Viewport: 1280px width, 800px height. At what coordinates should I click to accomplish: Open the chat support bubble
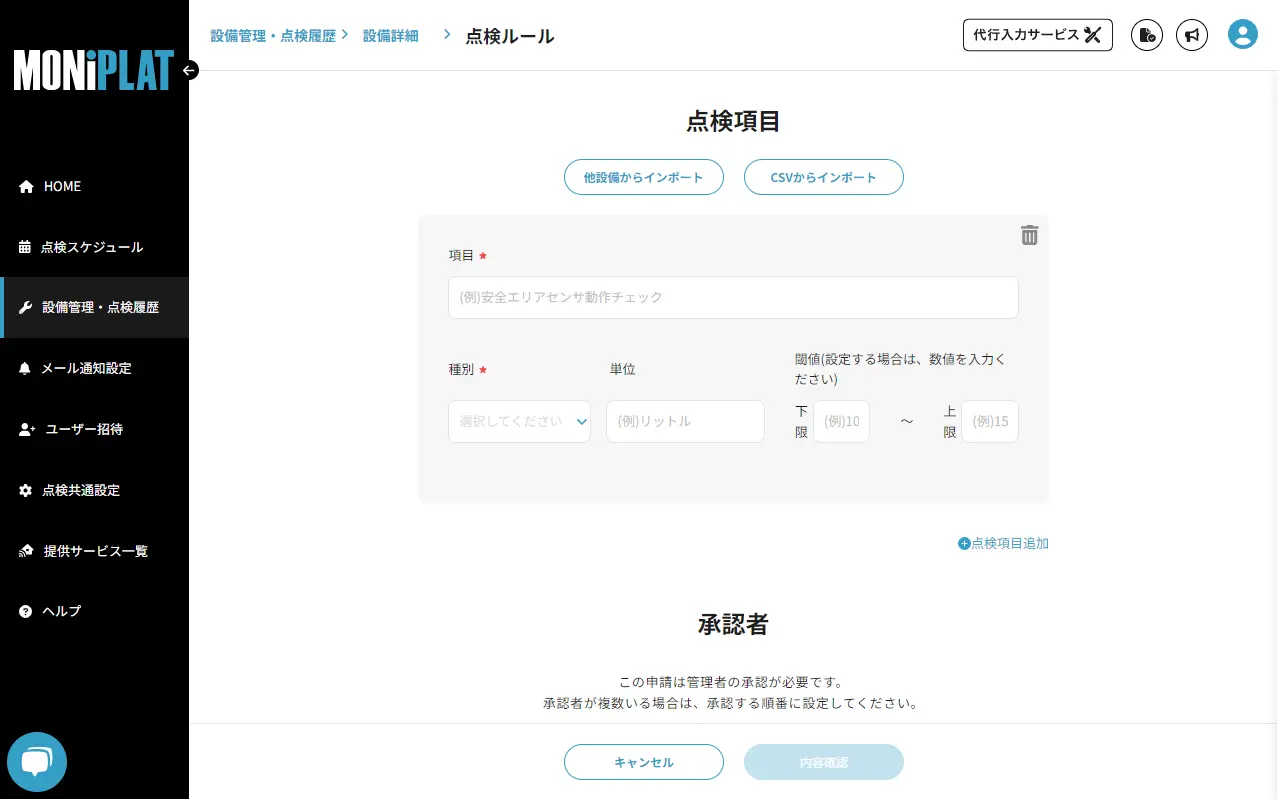pyautogui.click(x=36, y=761)
